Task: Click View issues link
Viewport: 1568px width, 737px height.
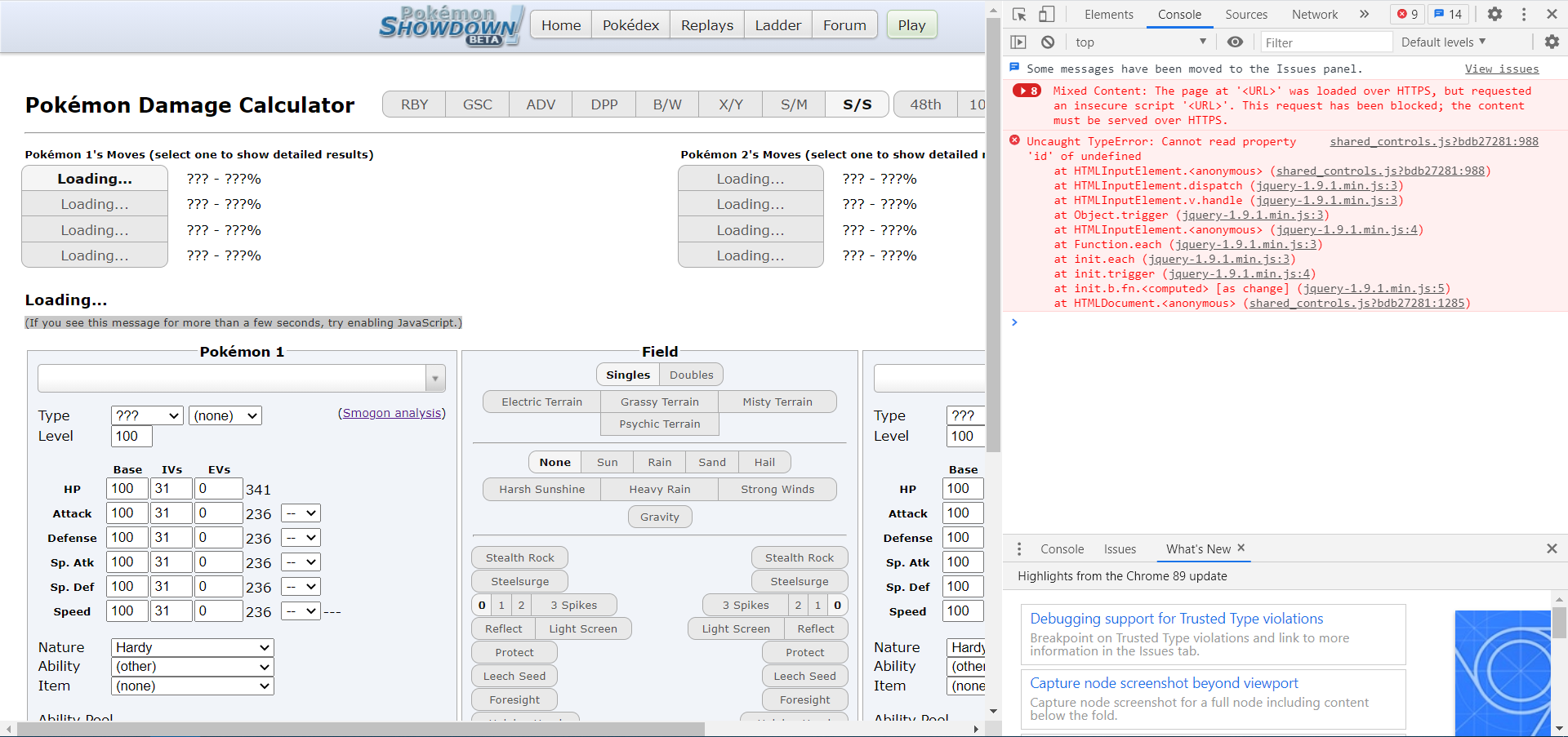Action: (1502, 69)
